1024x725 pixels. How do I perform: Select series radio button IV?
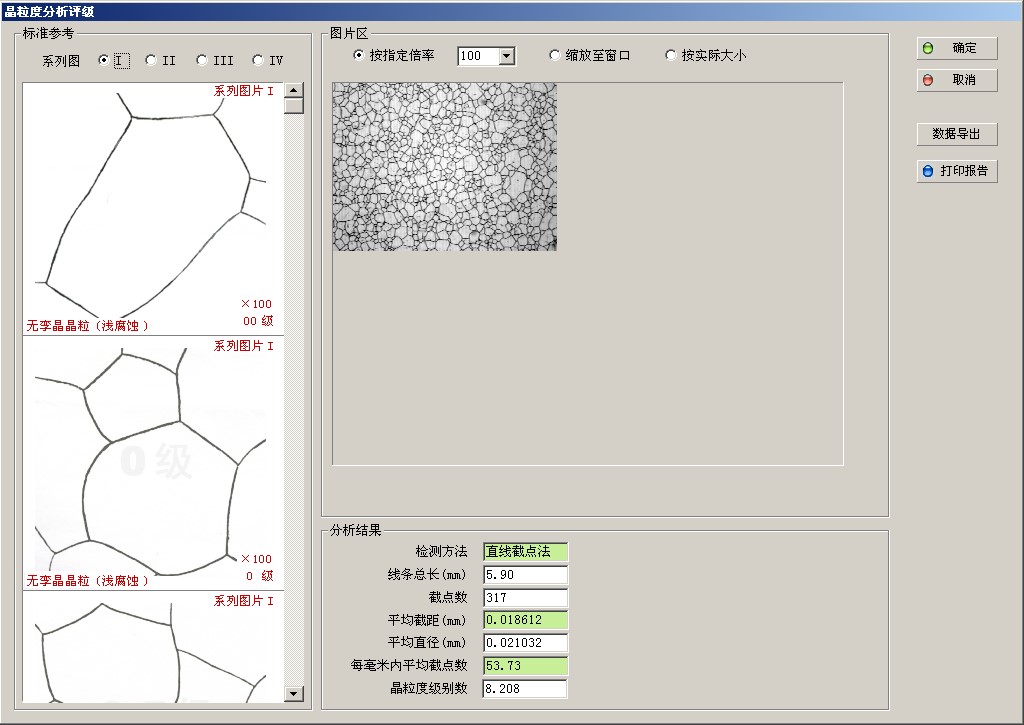pyautogui.click(x=258, y=60)
